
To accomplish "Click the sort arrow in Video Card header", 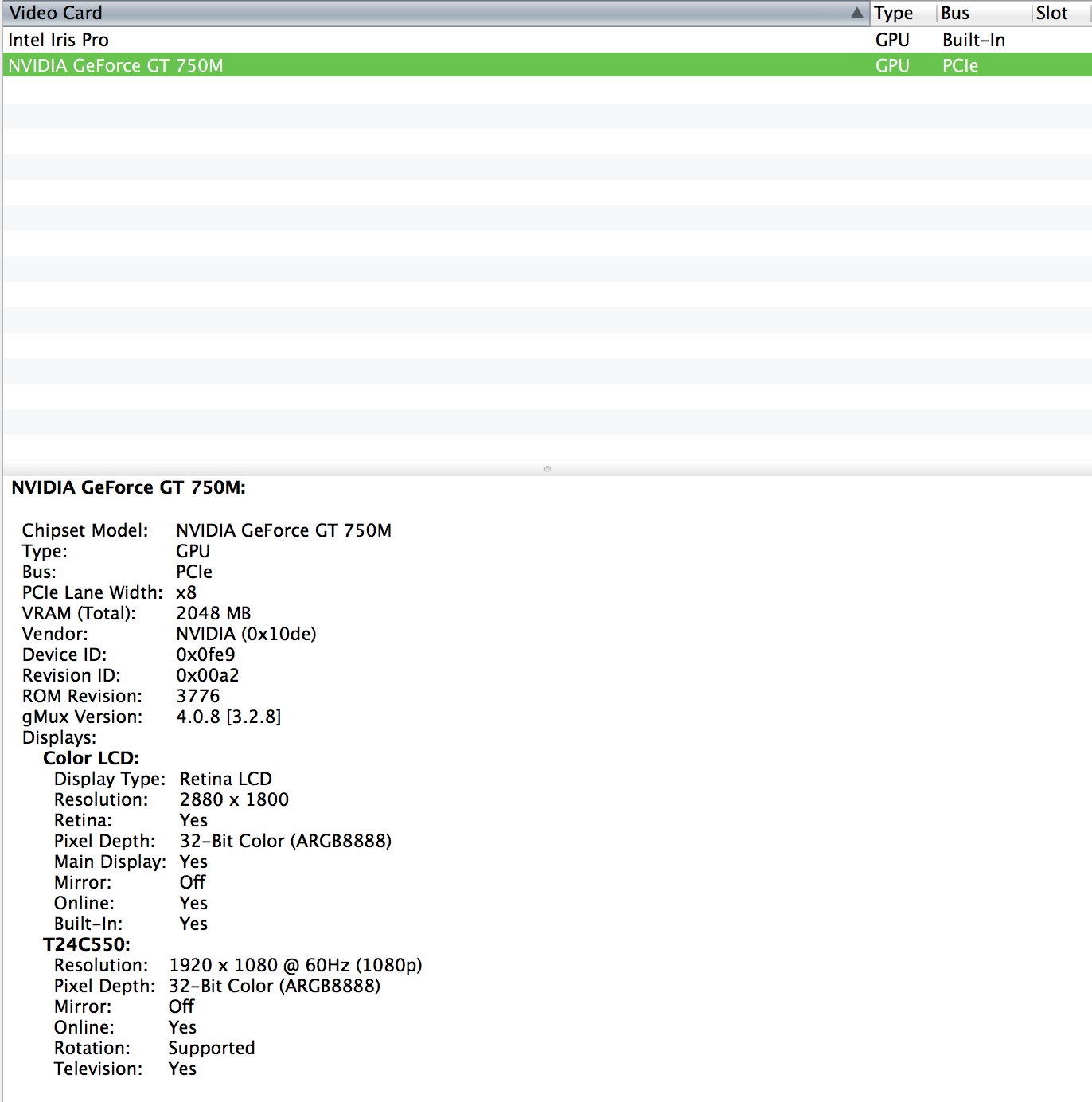I will click(x=856, y=13).
